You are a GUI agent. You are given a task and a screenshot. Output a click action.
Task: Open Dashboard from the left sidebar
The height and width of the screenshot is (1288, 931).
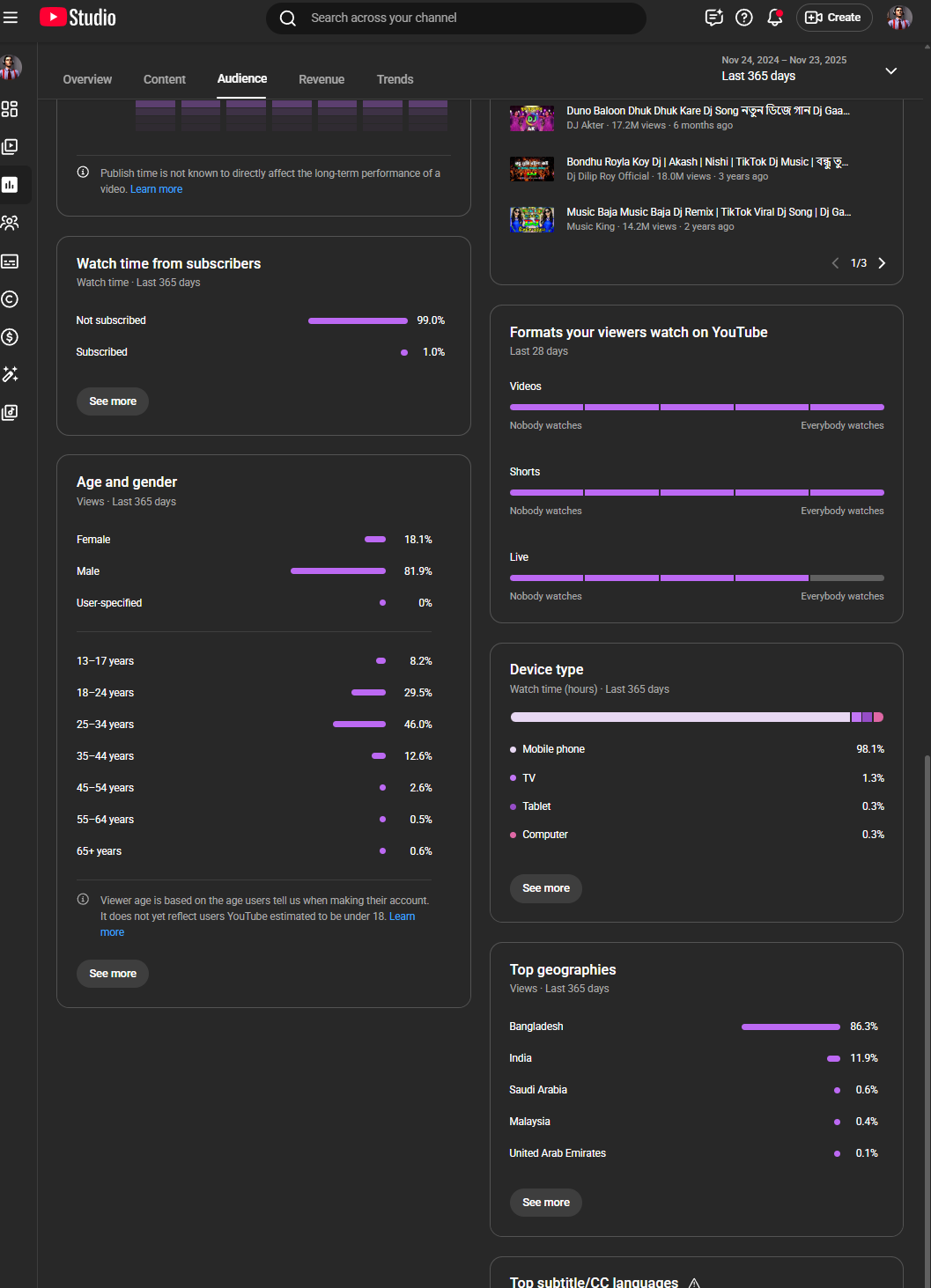10,109
